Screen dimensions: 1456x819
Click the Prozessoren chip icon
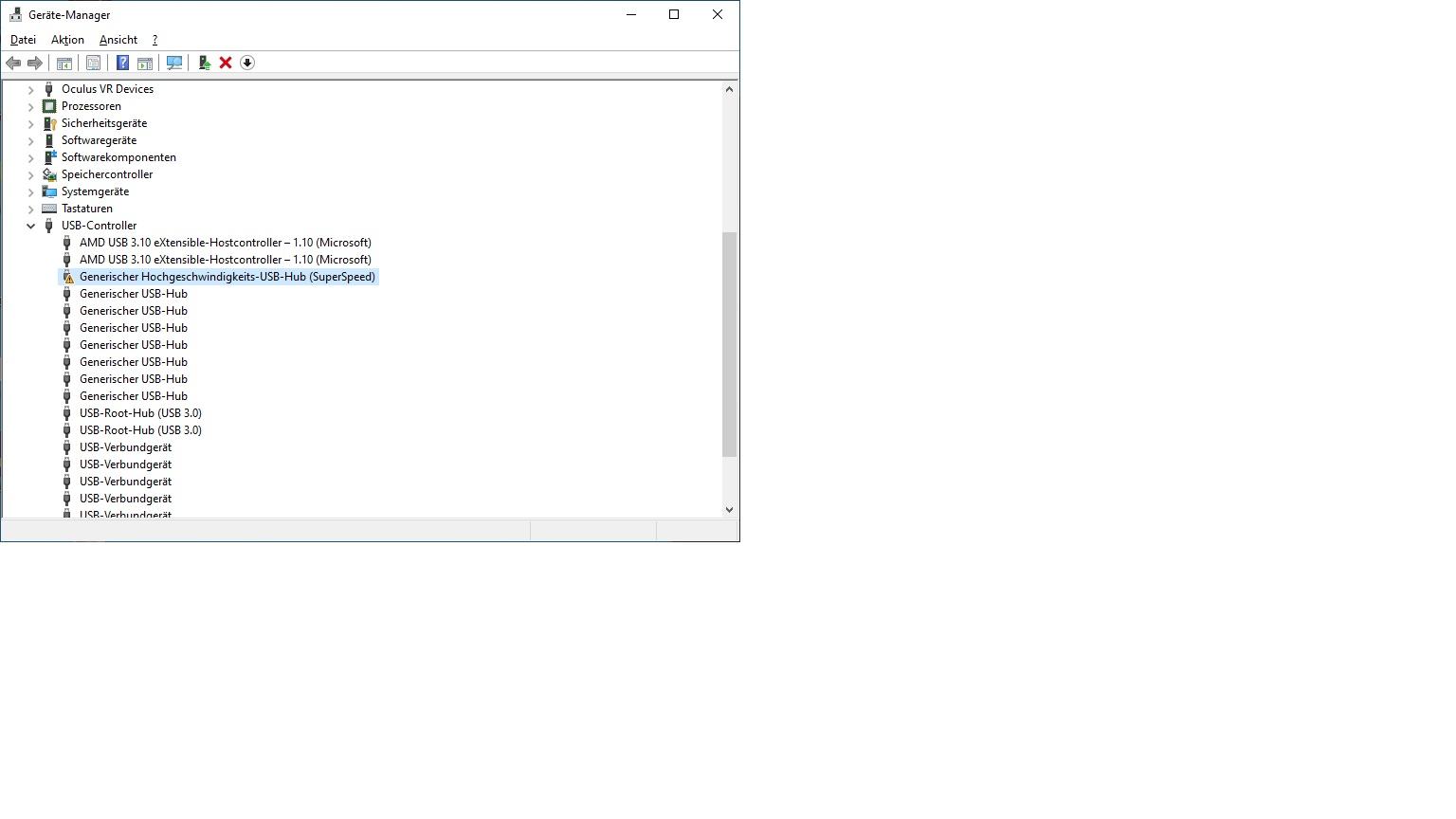click(49, 106)
